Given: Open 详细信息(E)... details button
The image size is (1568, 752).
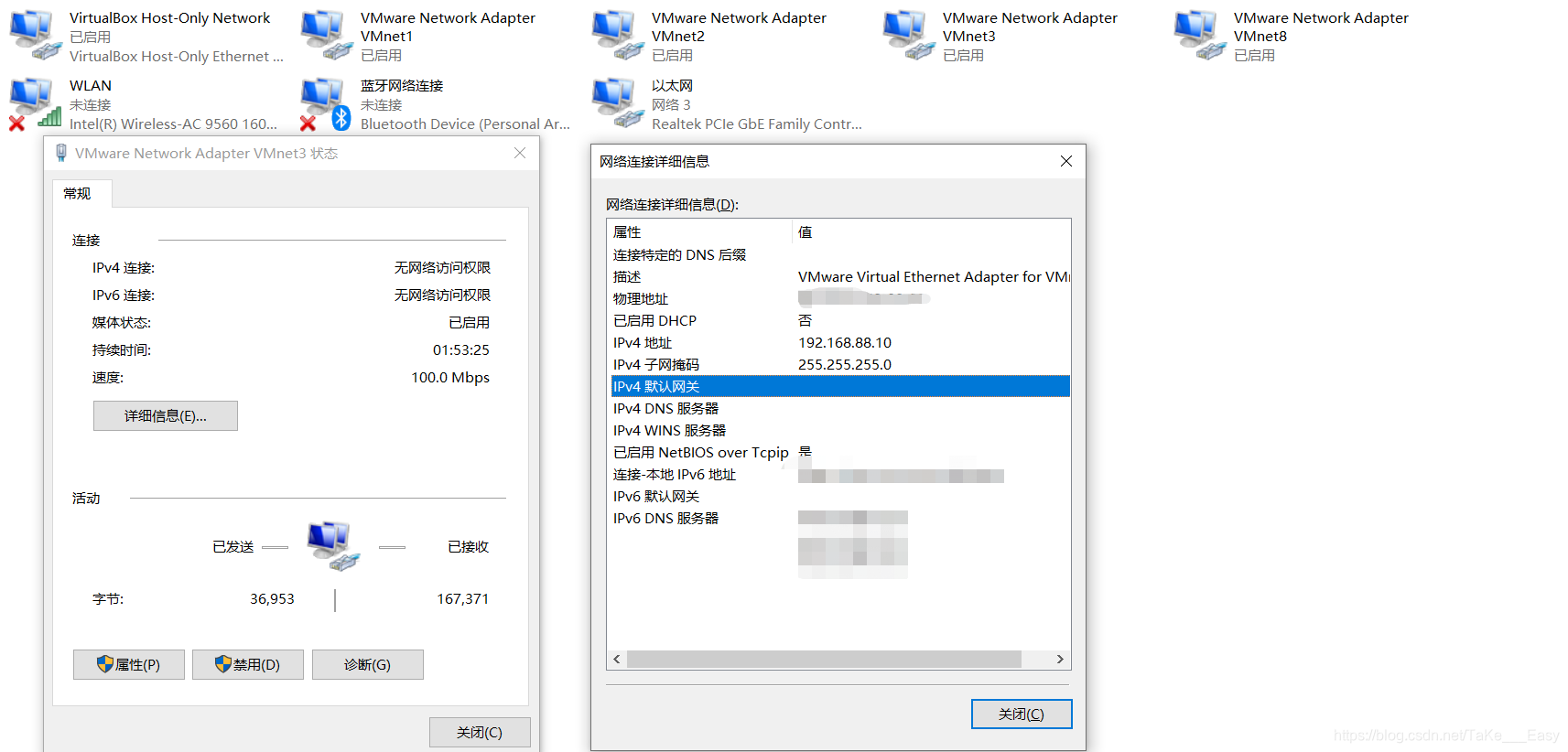Looking at the screenshot, I should [x=166, y=415].
